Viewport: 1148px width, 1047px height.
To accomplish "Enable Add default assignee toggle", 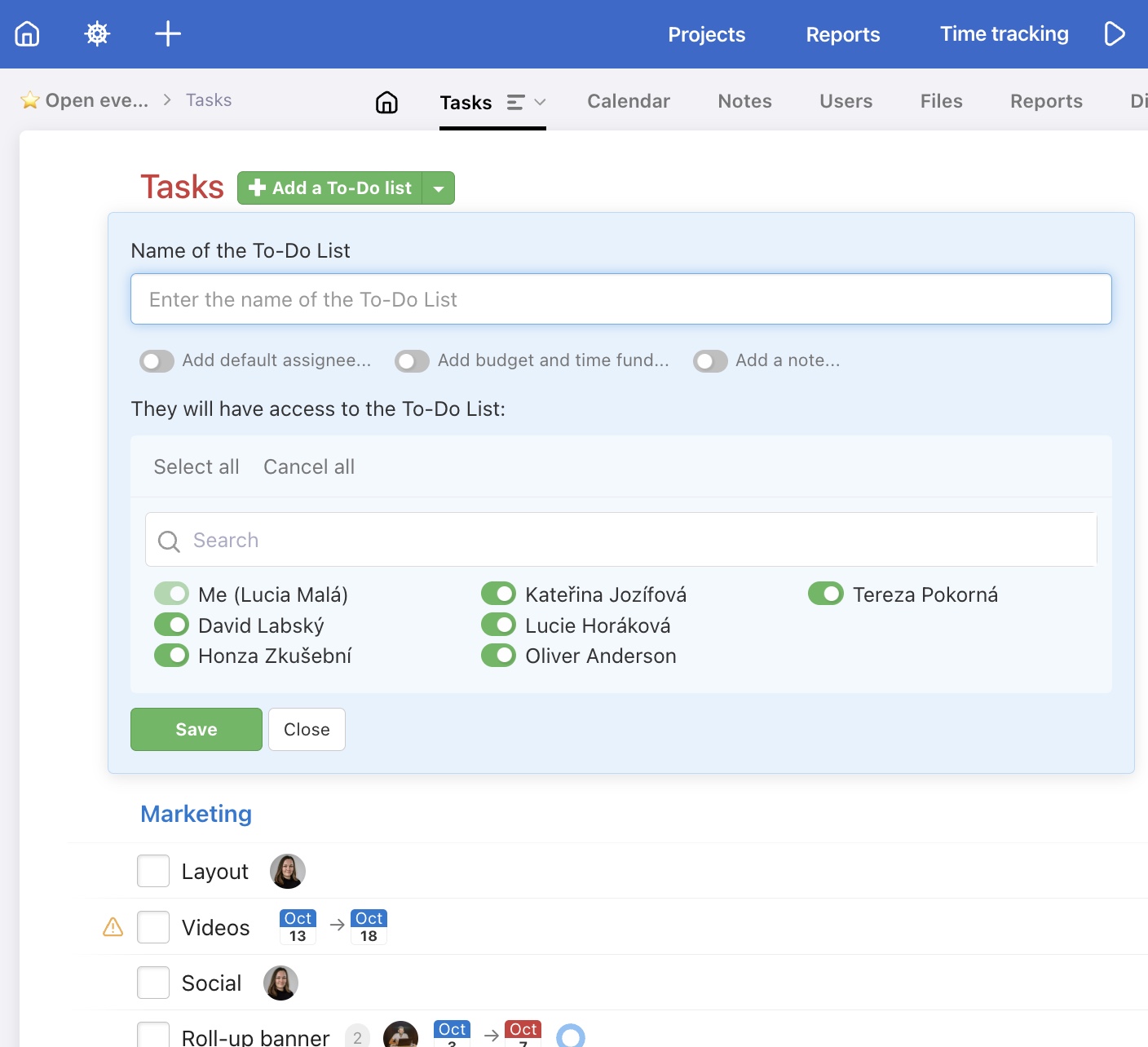I will click(x=157, y=361).
